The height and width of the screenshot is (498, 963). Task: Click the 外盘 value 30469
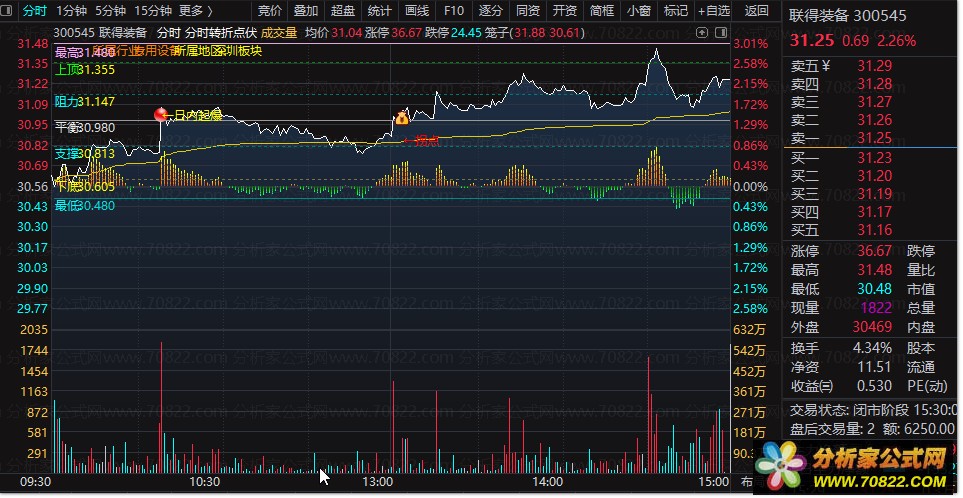[x=872, y=327]
